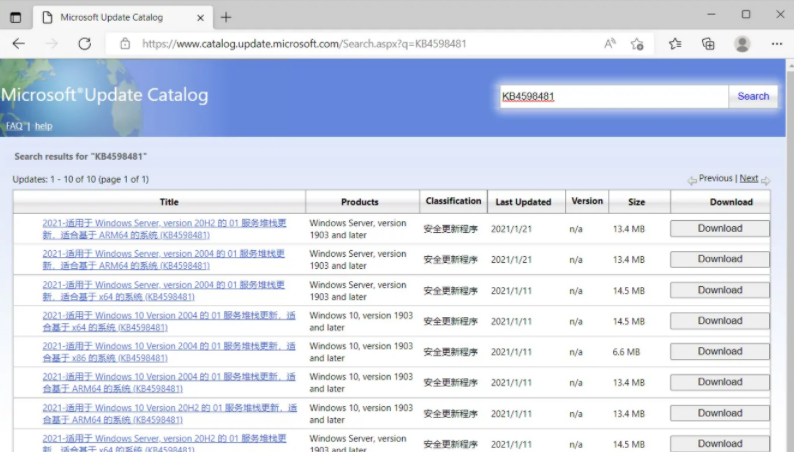This screenshot has width=794, height=452.
Task: Sort by the Version column header
Action: point(587,201)
